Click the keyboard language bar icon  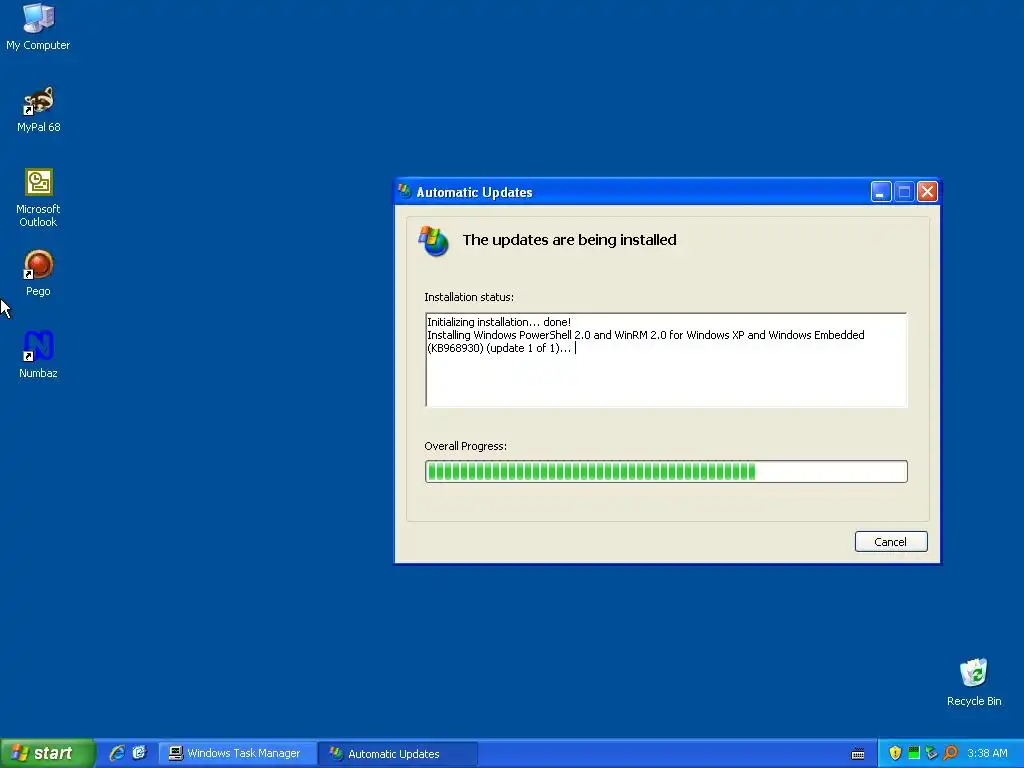pyautogui.click(x=858, y=754)
